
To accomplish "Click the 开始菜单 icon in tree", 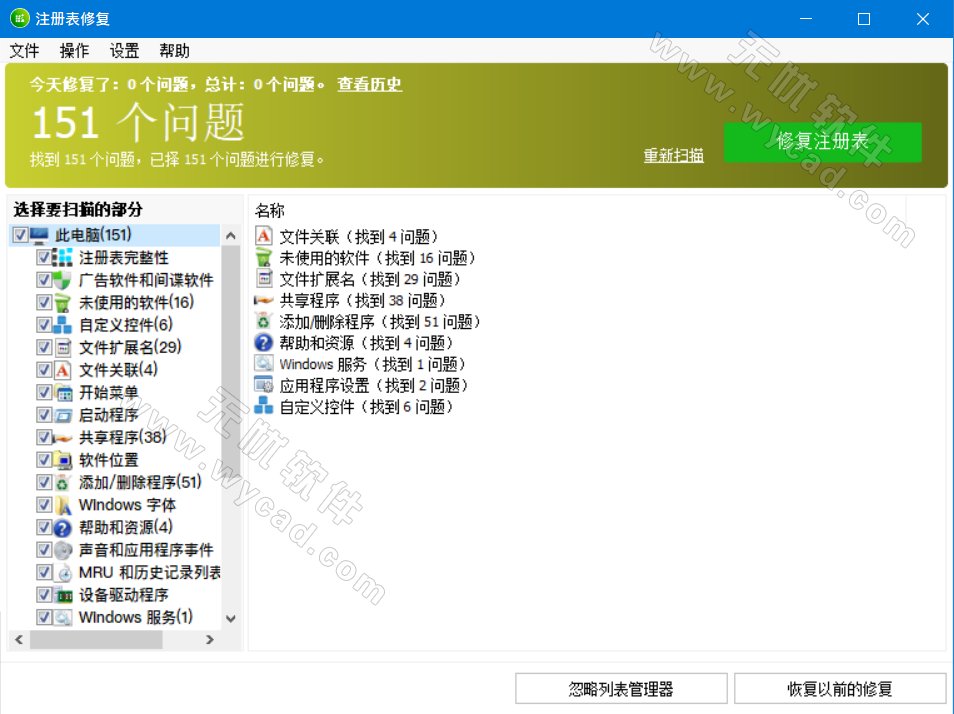I will pos(62,392).
